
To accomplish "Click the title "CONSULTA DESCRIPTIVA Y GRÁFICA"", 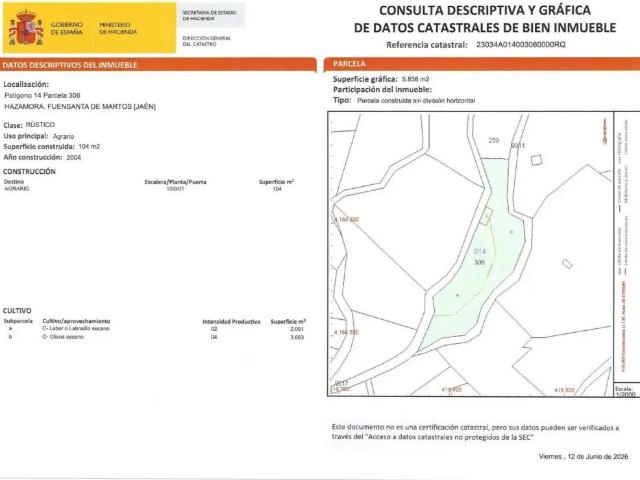I will coord(485,10).
